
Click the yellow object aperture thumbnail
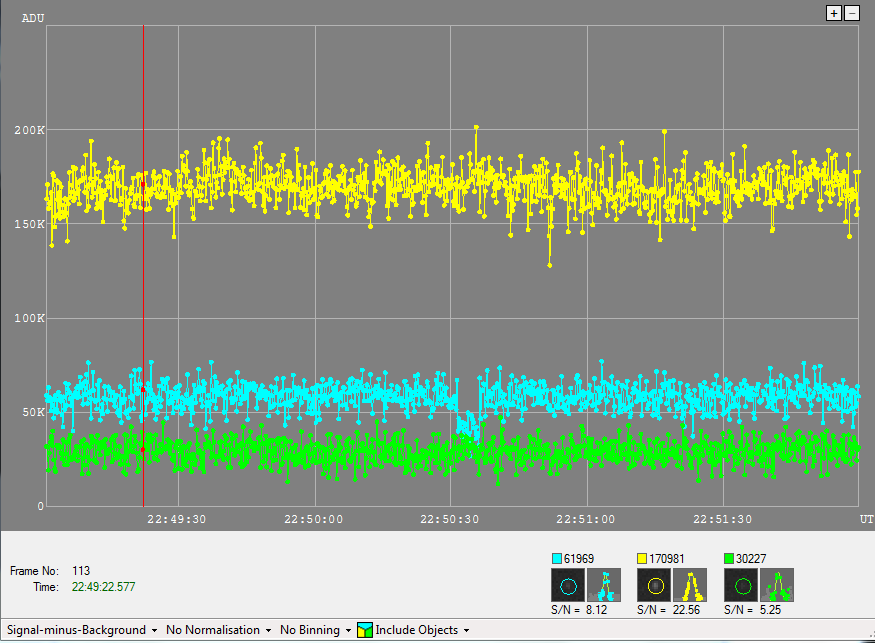point(654,585)
